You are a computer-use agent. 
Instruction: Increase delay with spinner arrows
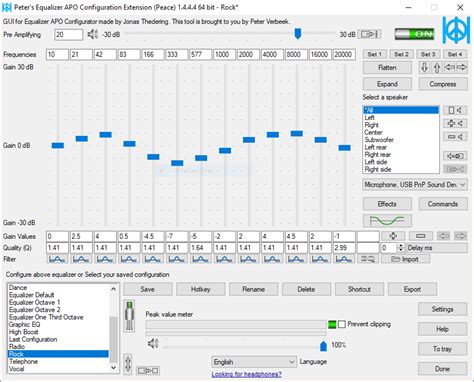pos(401,246)
